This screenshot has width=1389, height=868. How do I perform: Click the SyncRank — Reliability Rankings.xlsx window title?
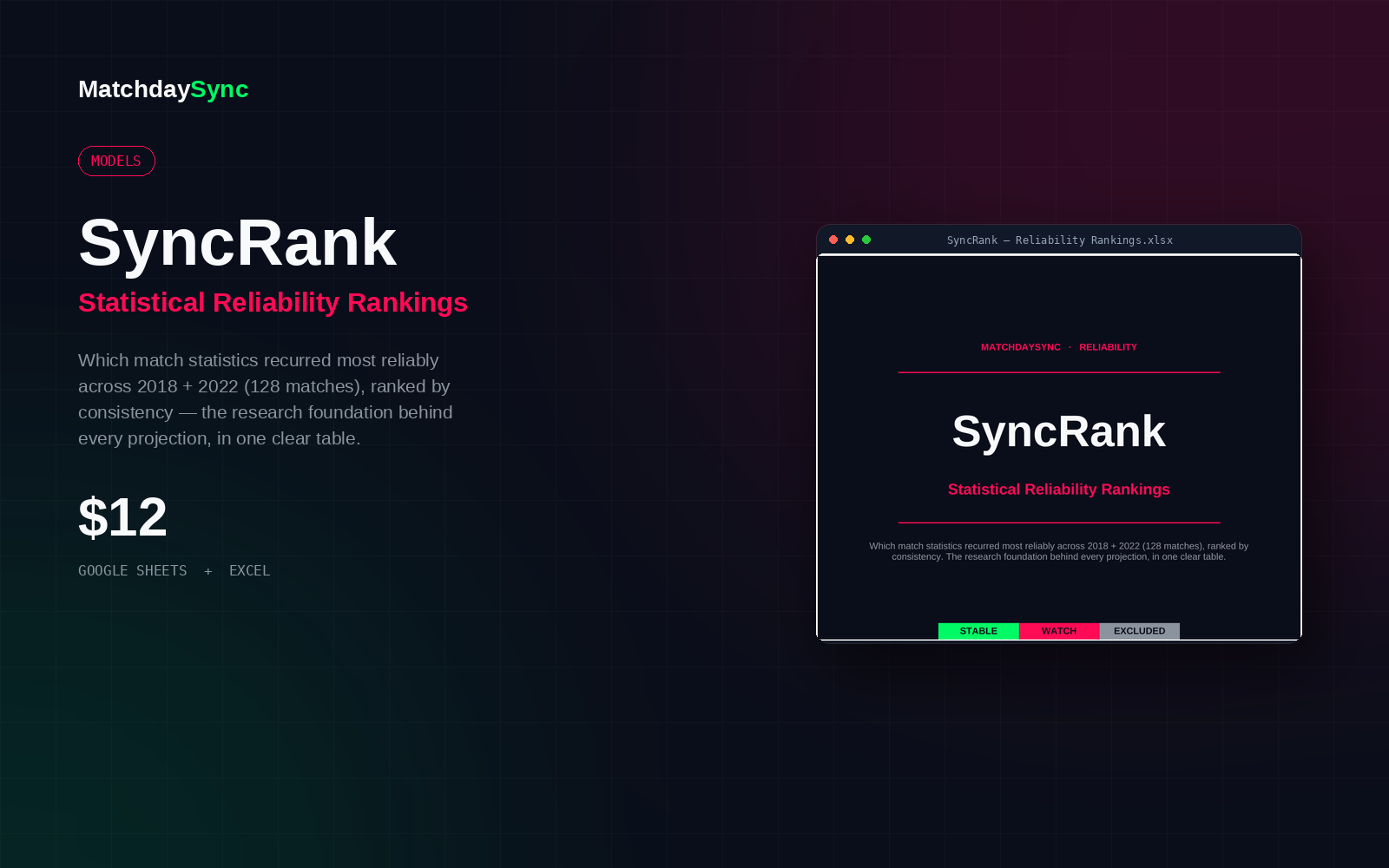(1059, 240)
